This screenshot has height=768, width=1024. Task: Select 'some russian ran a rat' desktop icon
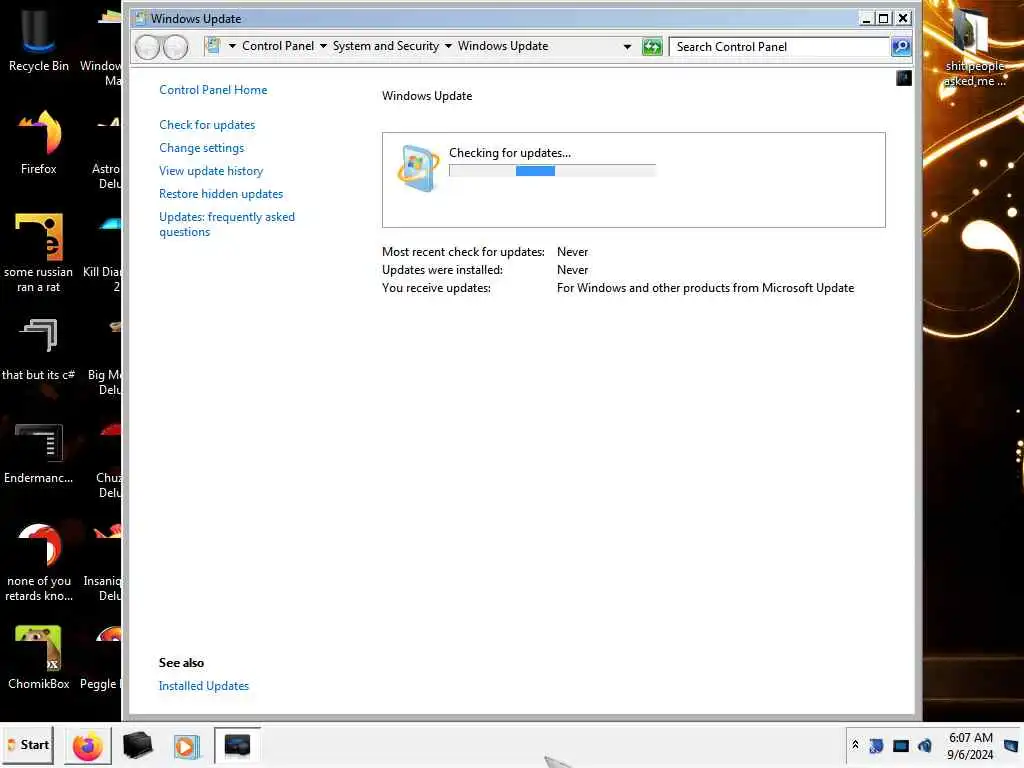coord(38,253)
